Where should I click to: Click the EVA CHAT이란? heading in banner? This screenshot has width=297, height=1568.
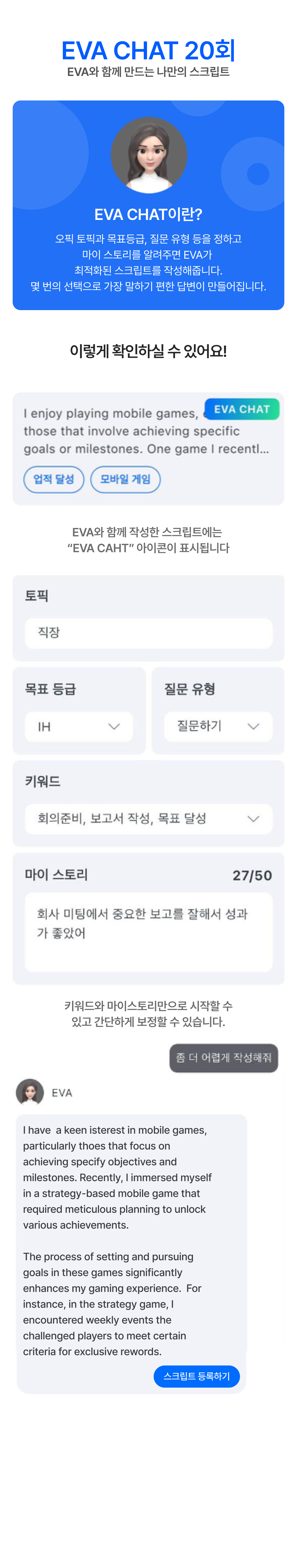click(148, 214)
